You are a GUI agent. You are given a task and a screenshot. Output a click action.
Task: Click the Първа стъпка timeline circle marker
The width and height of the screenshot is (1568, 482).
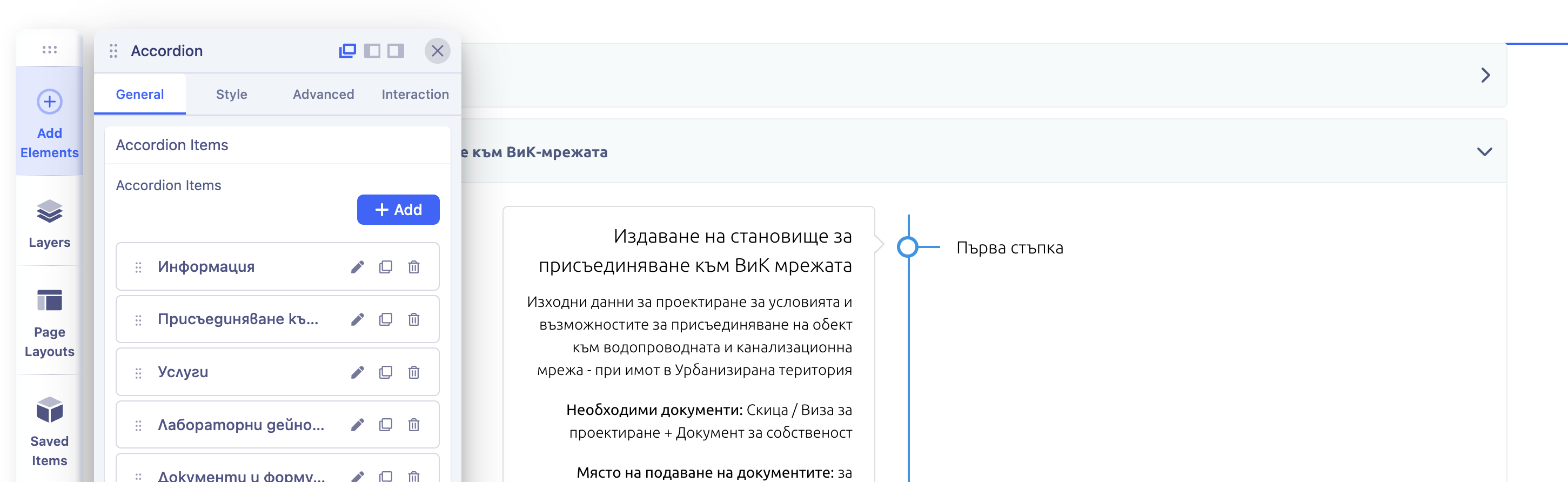click(908, 246)
